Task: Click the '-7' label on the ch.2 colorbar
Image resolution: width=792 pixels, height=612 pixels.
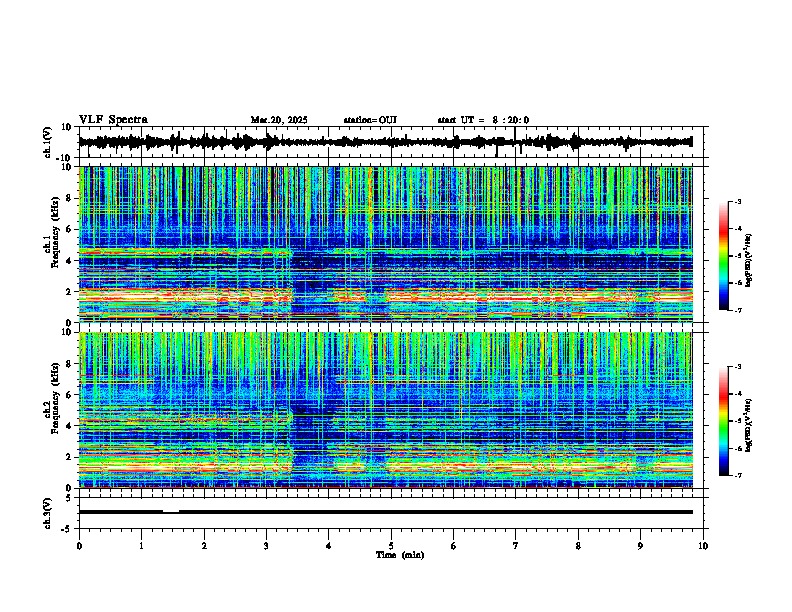Action: [737, 475]
